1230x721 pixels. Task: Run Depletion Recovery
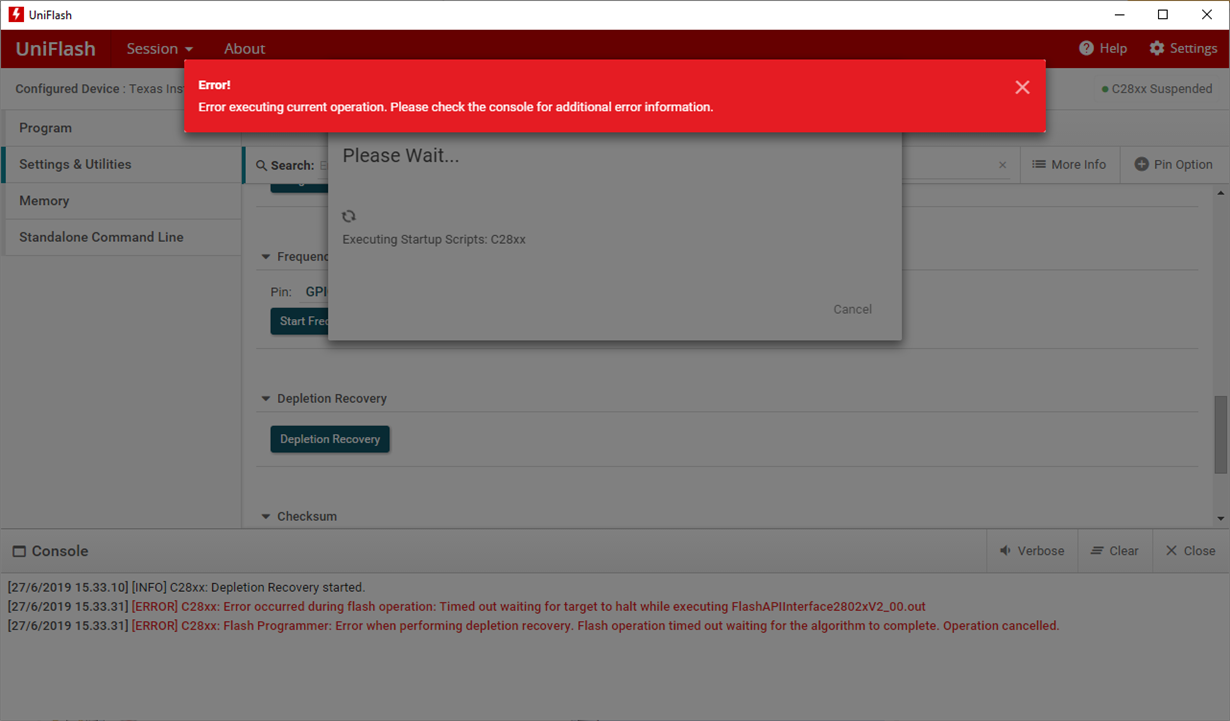tap(330, 439)
